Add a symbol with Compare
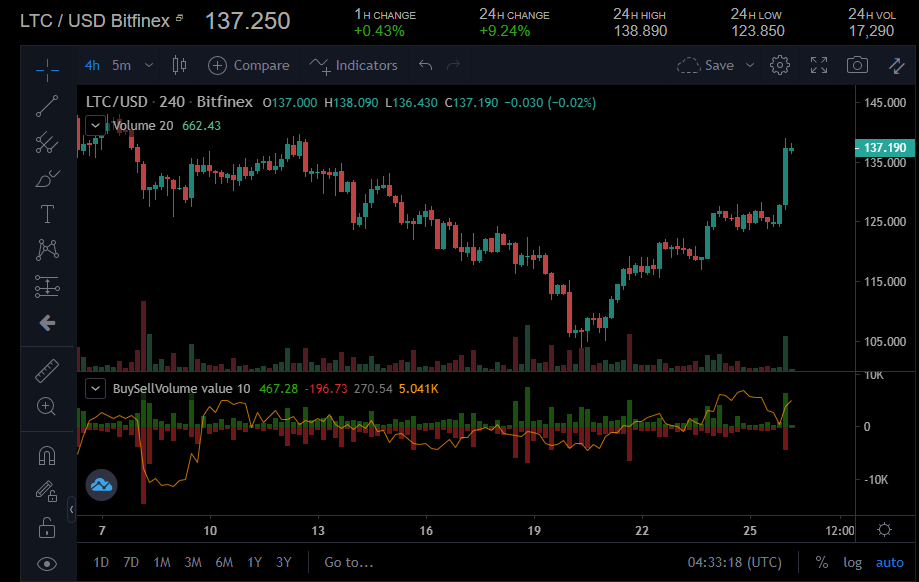Screen dimensions: 919x582 click(x=249, y=65)
